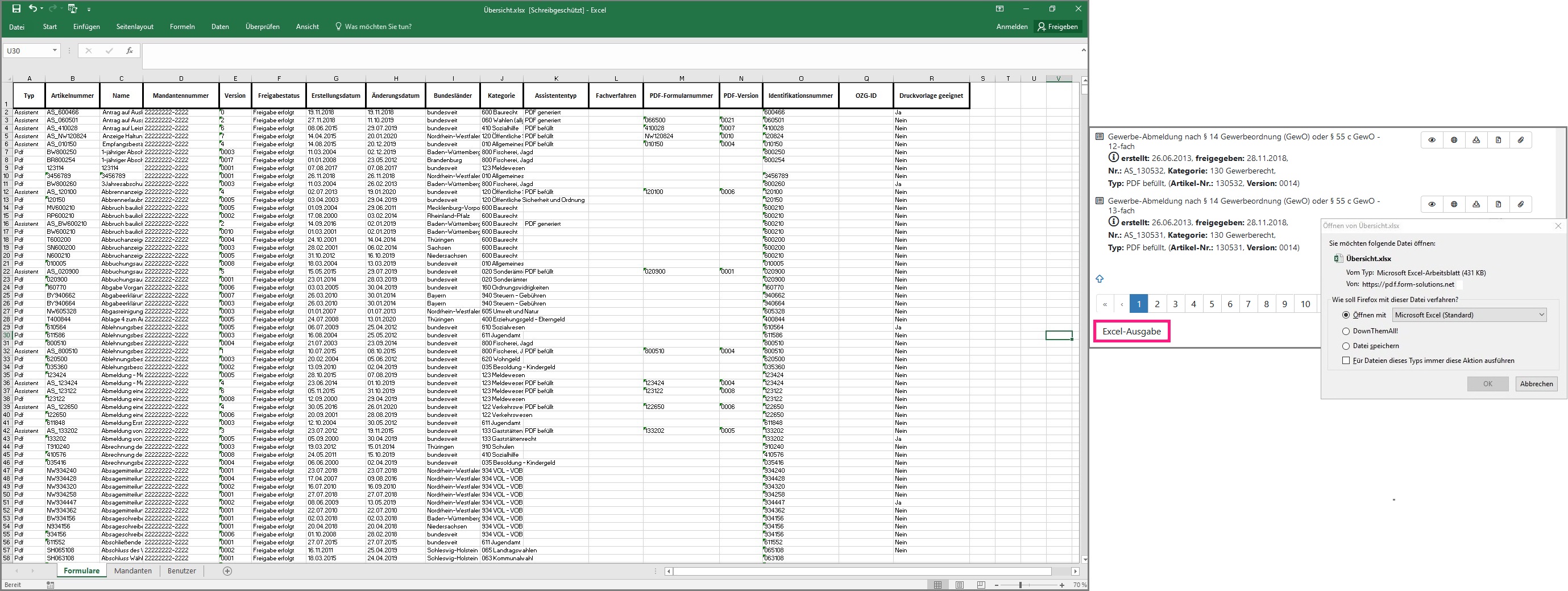The image size is (1568, 591).
Task: Enable 'Für Dateien dieses Typs immer' checkbox
Action: [x=1346, y=361]
